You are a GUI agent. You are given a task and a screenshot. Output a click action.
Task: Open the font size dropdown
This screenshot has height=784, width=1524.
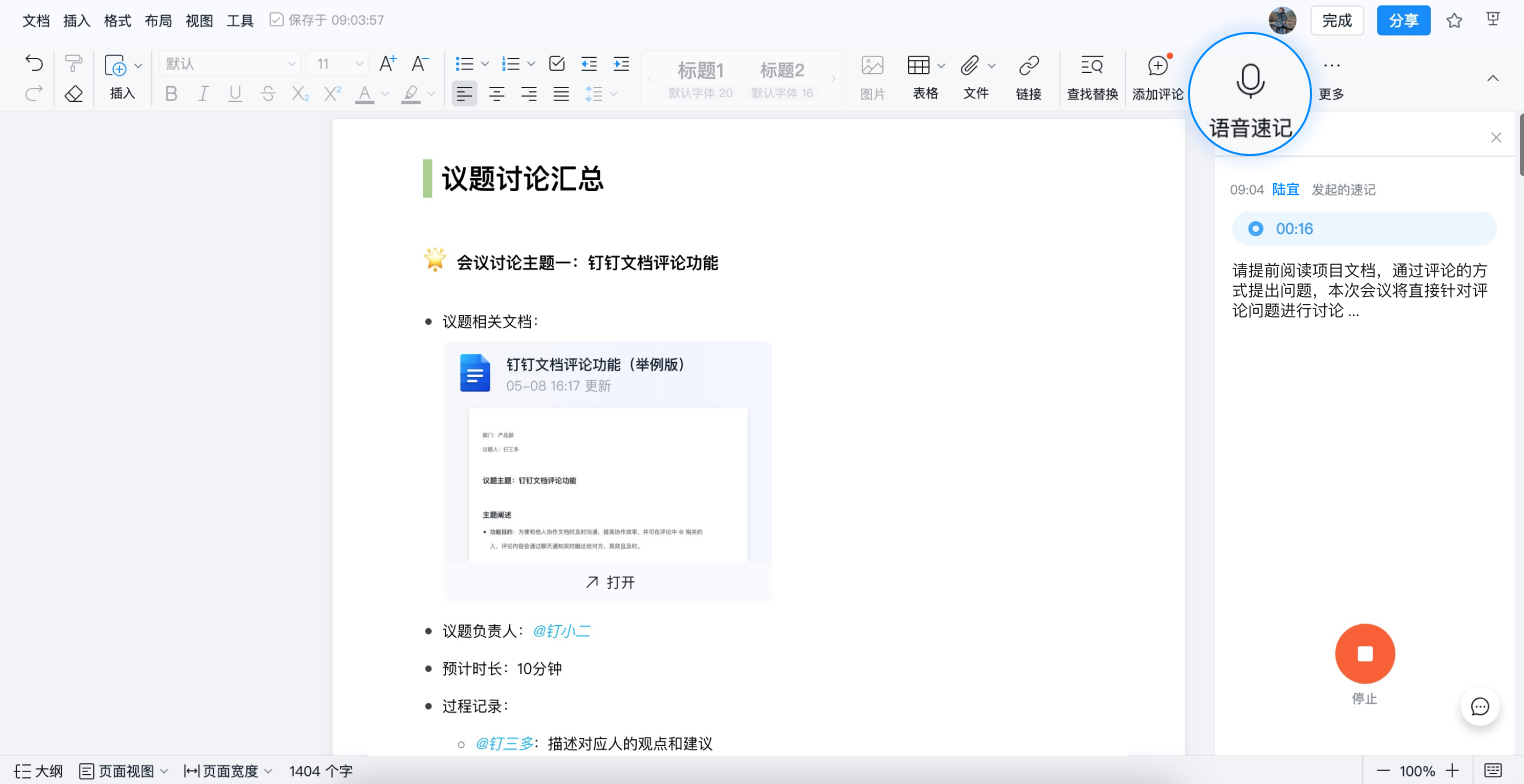[x=337, y=63]
